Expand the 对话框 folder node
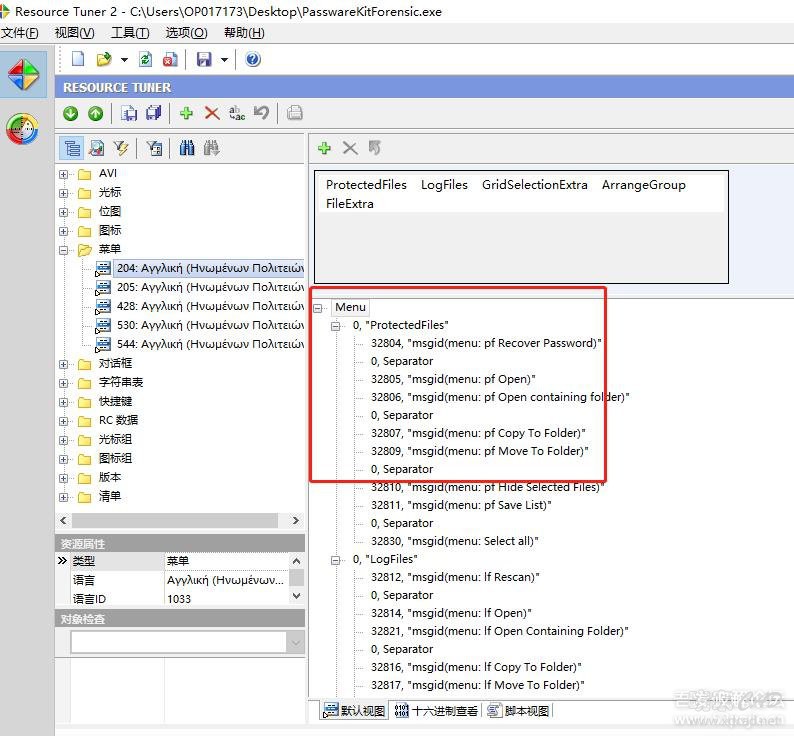Screen dimensions: 794x736 63,364
